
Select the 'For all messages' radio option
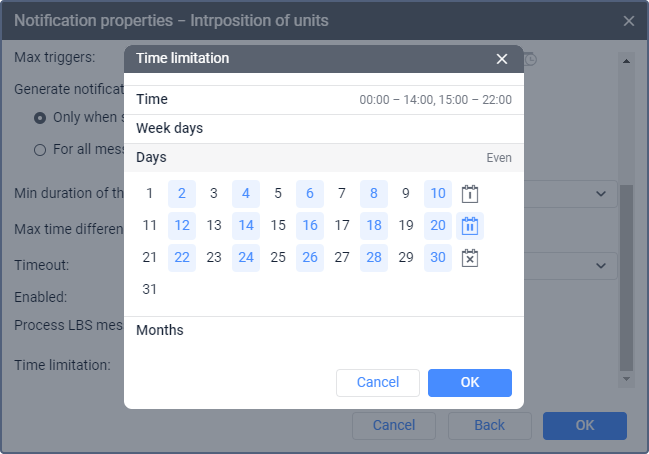tap(40, 150)
